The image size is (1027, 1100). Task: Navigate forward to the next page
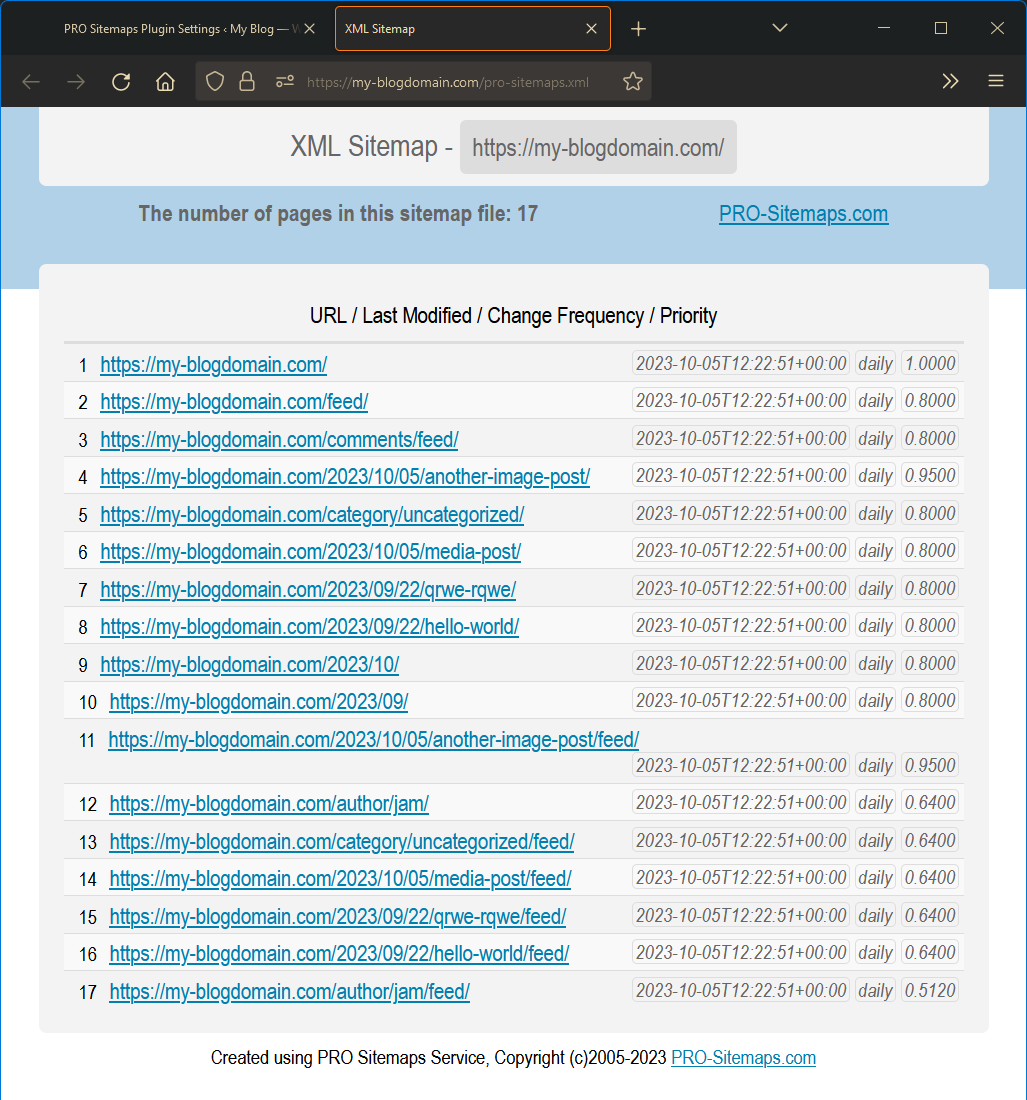[75, 81]
